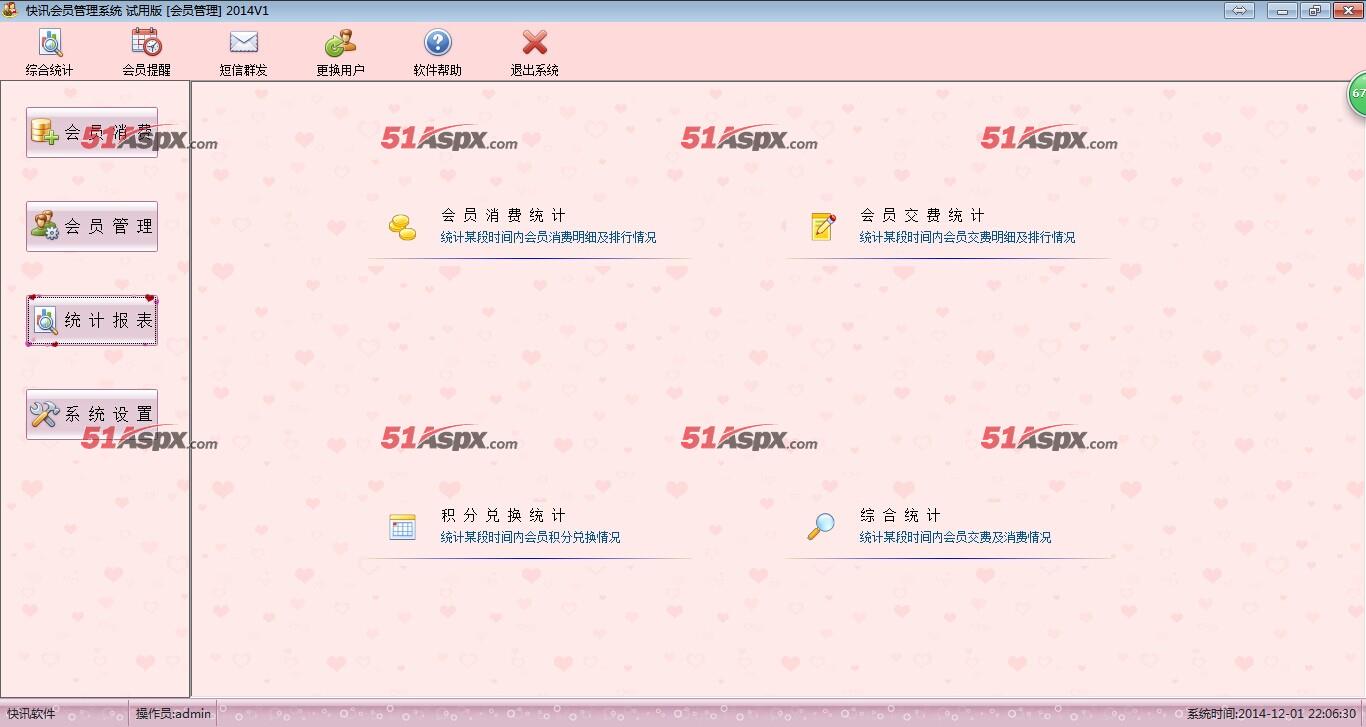
Task: Click the app icon in the title bar
Action: coord(11,10)
